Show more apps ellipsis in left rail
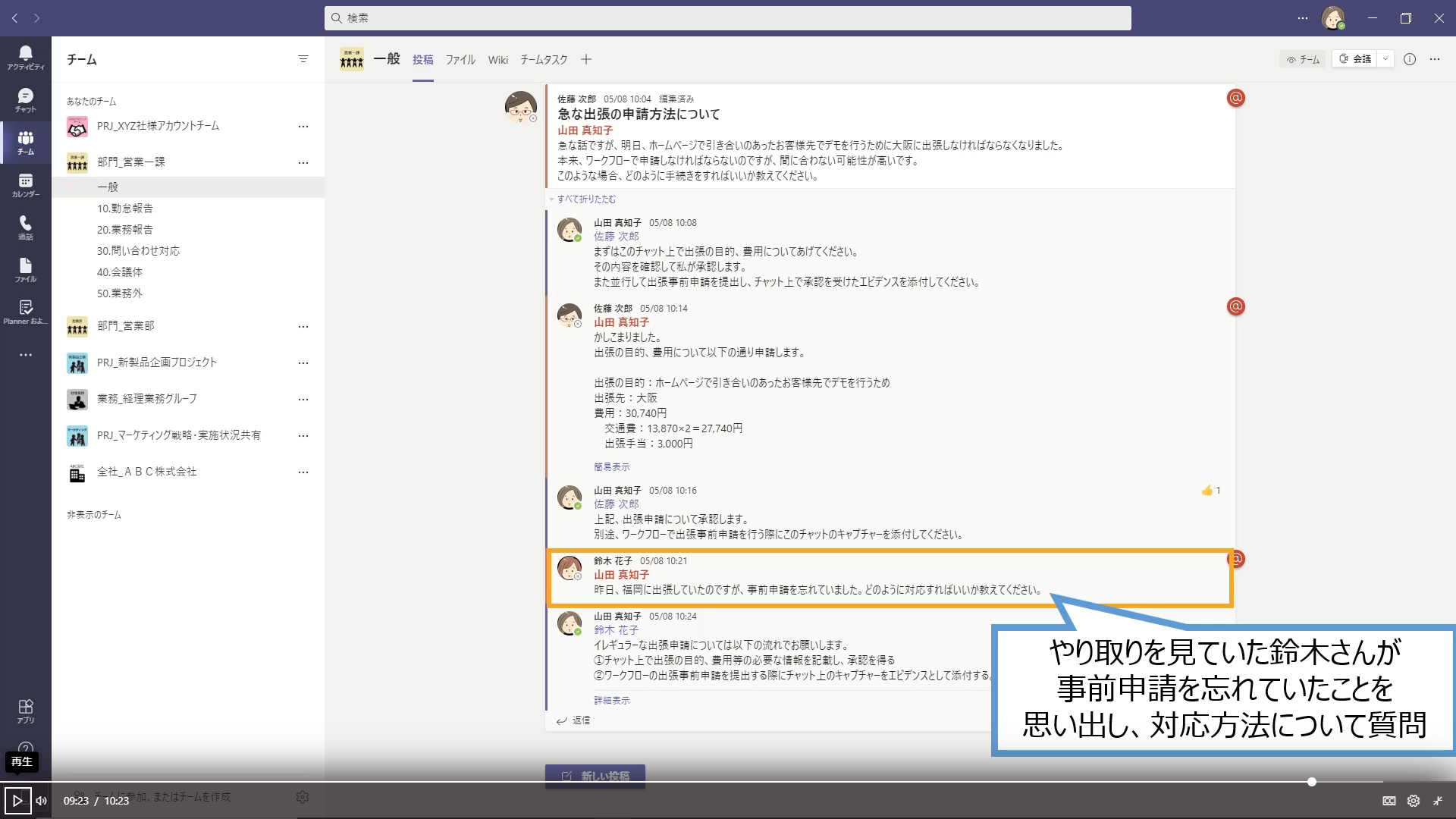 tap(26, 355)
